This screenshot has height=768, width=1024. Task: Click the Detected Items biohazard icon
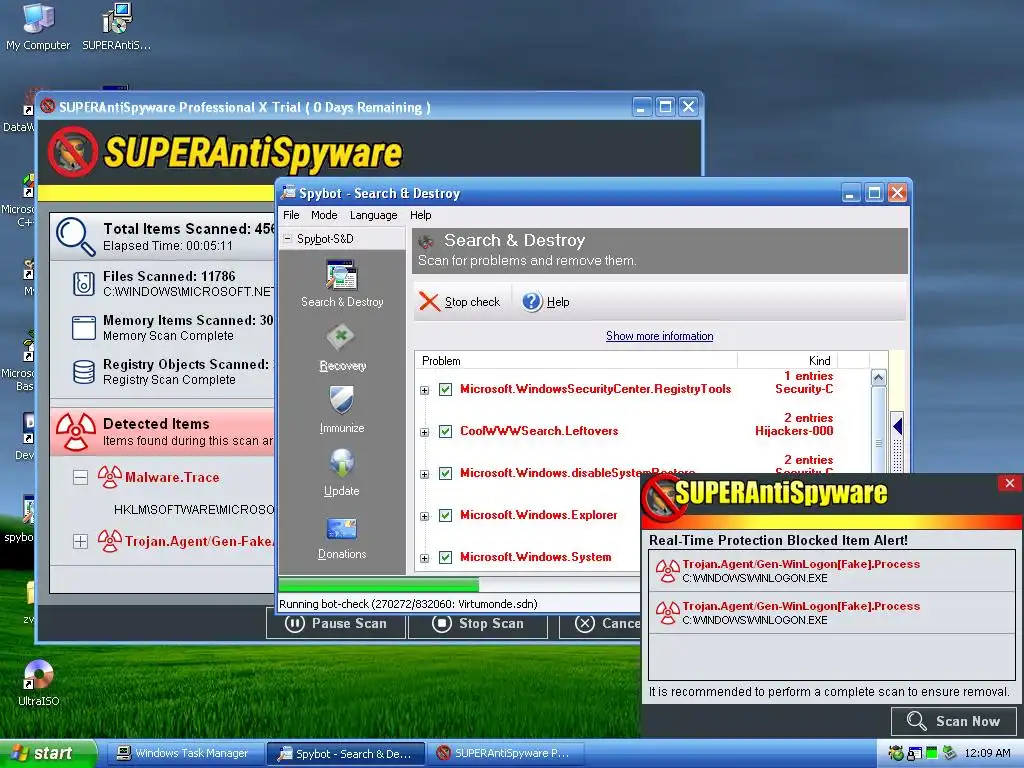[76, 432]
